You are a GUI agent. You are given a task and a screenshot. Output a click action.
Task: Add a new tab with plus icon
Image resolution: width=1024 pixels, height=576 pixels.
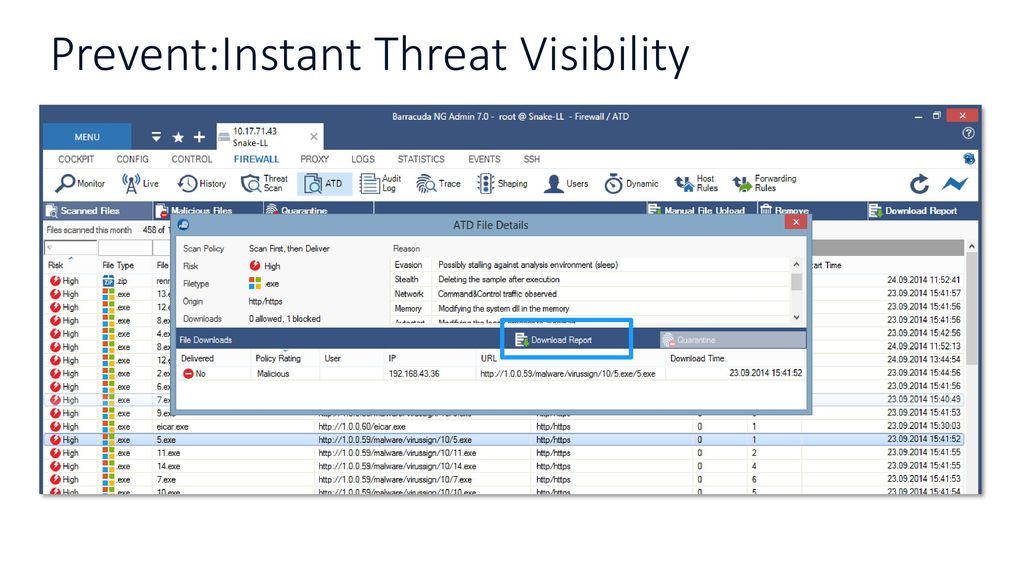(x=199, y=137)
